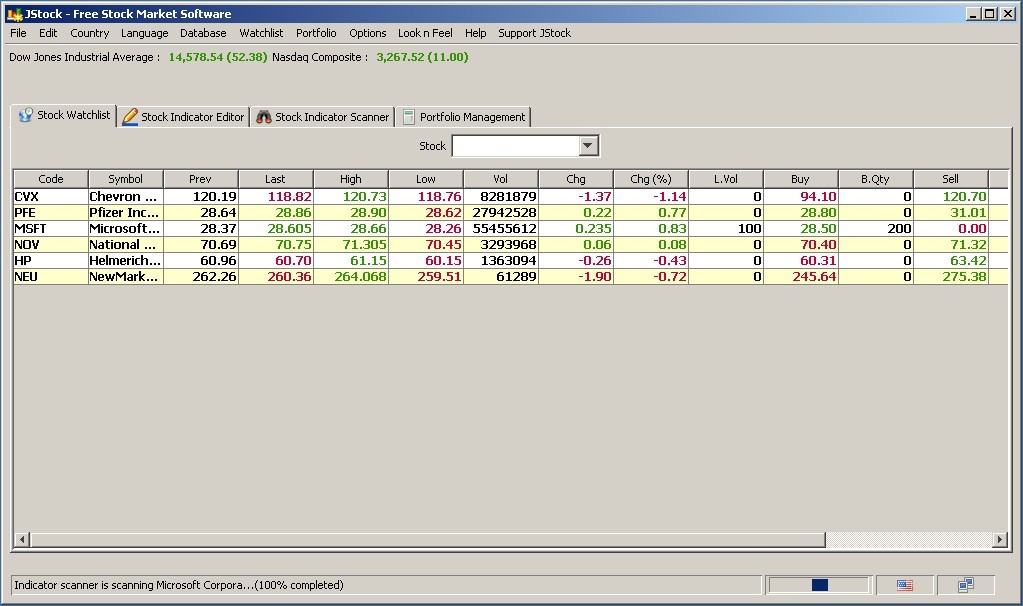Sort table by the Last column header

[x=275, y=179]
